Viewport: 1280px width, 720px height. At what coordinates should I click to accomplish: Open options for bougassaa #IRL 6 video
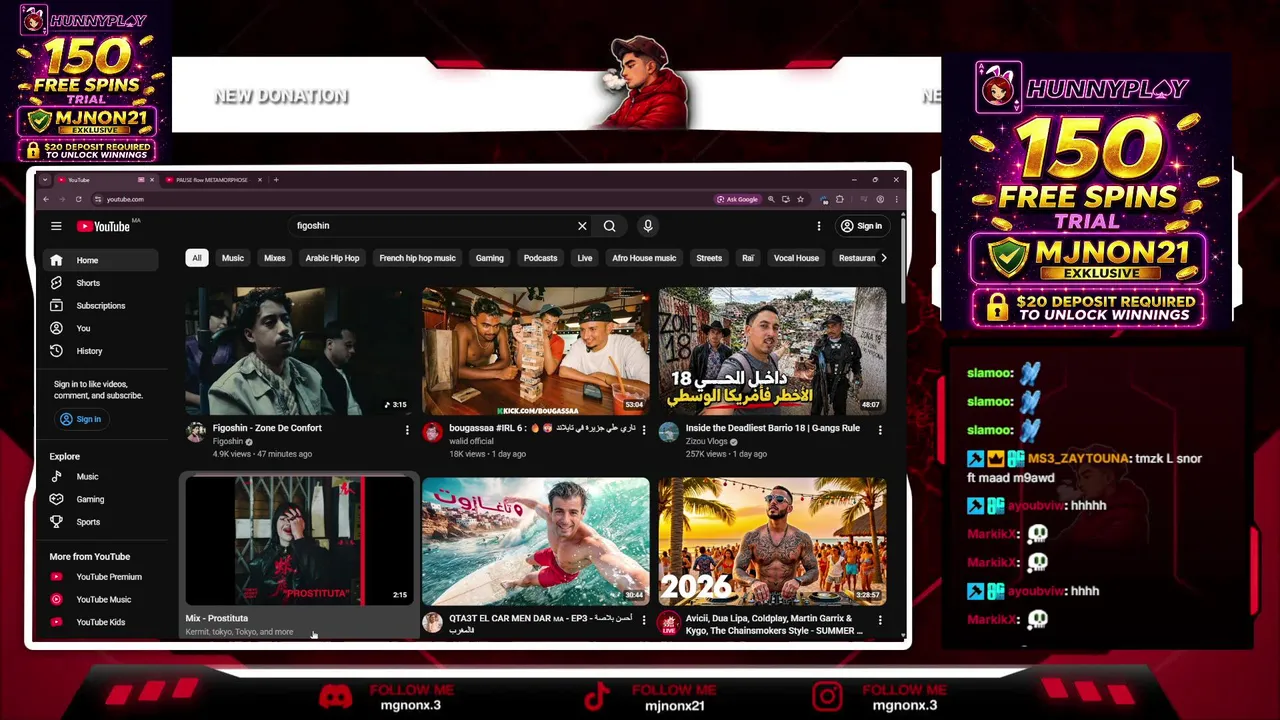pos(643,430)
